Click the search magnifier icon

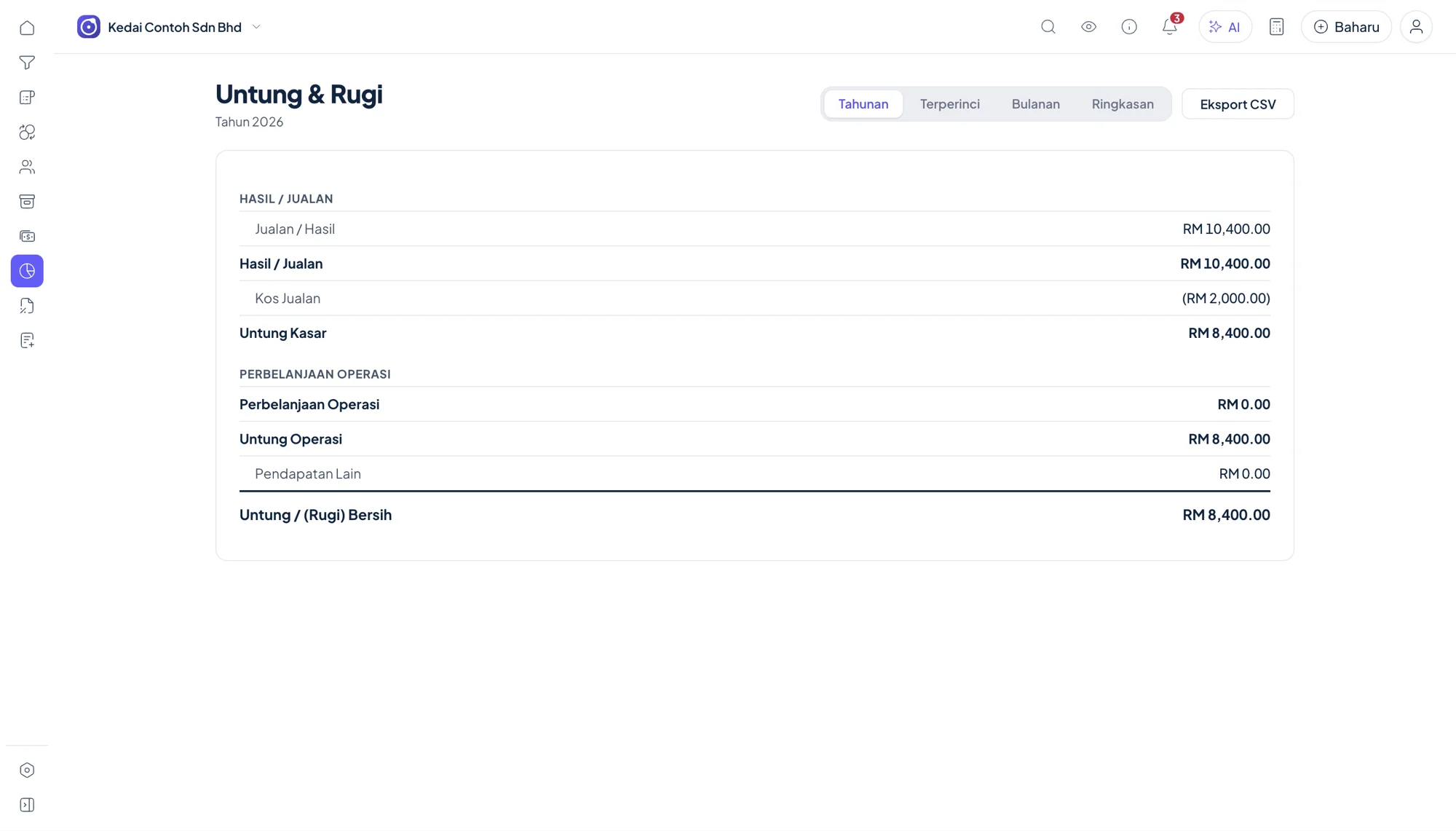[x=1048, y=27]
